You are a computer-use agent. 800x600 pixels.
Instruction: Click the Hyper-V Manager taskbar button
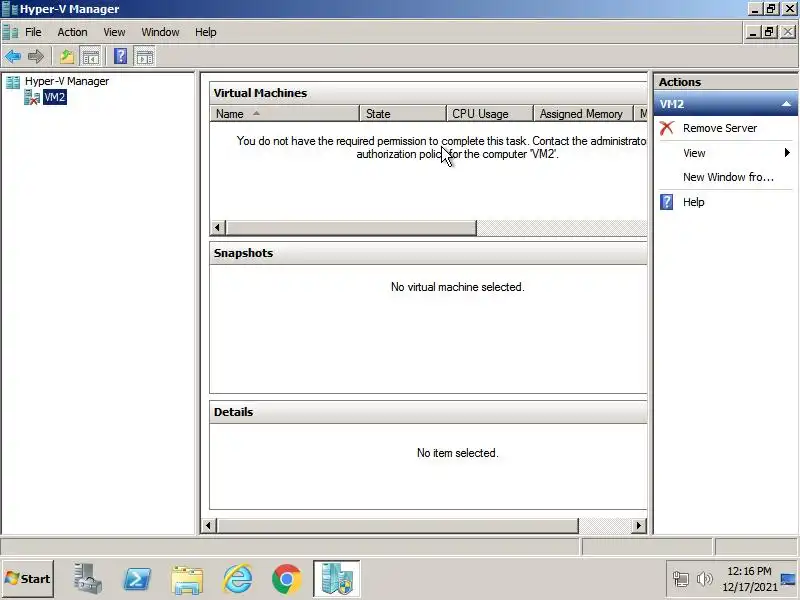(336, 579)
